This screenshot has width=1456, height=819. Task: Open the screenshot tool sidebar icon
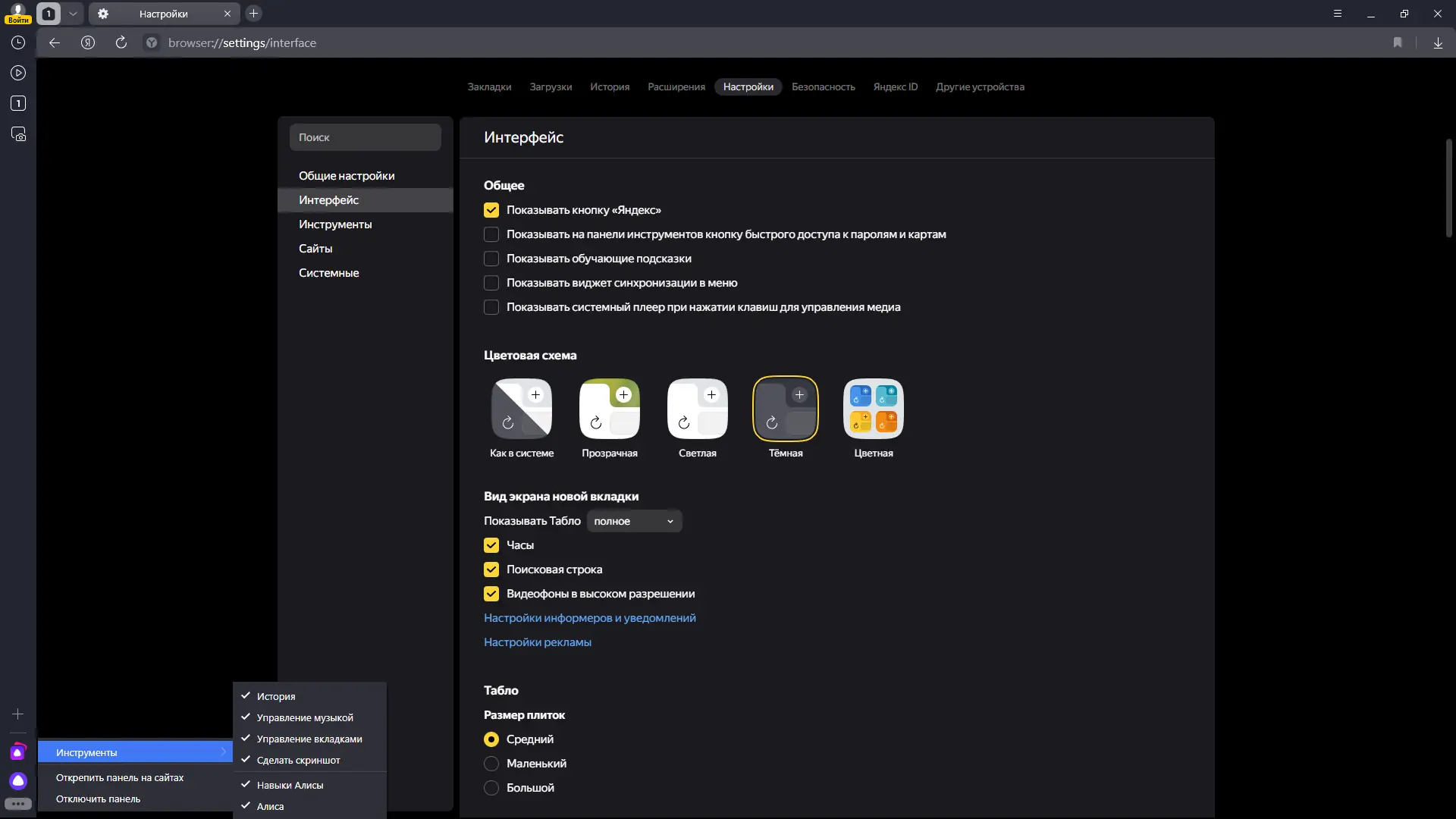[x=18, y=134]
